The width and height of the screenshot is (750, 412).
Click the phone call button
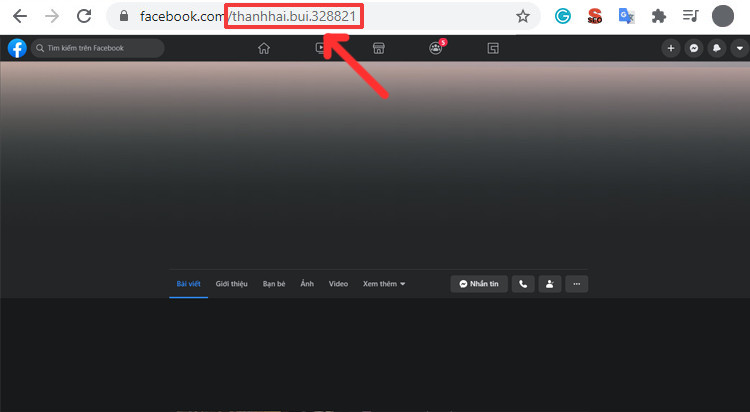(x=523, y=284)
